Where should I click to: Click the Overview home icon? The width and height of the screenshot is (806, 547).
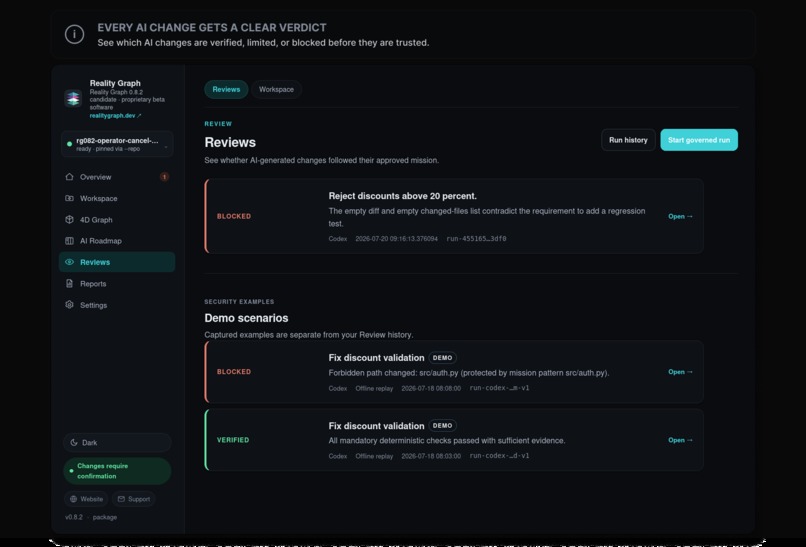[x=69, y=177]
